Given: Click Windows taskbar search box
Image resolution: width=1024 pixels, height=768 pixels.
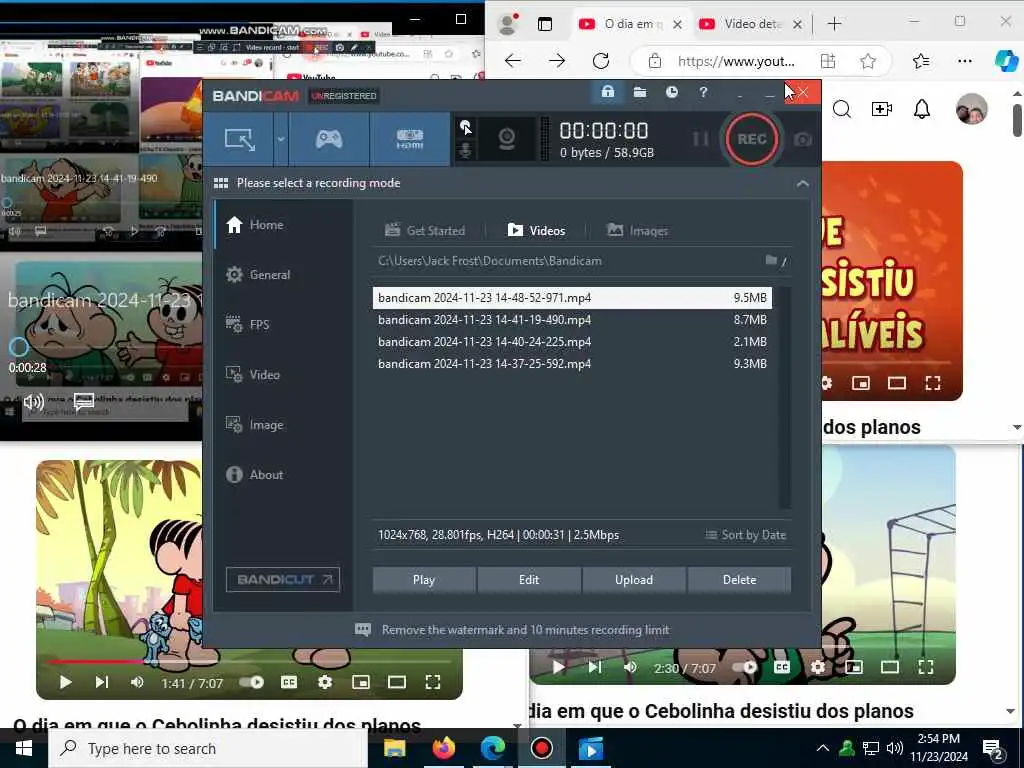Looking at the screenshot, I should [208, 748].
